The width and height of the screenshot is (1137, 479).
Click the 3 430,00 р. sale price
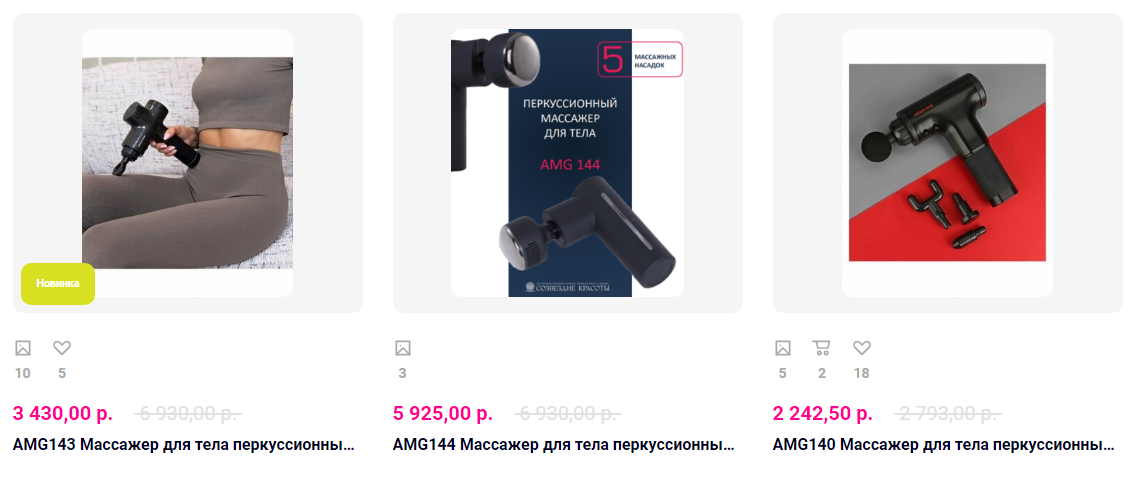63,414
